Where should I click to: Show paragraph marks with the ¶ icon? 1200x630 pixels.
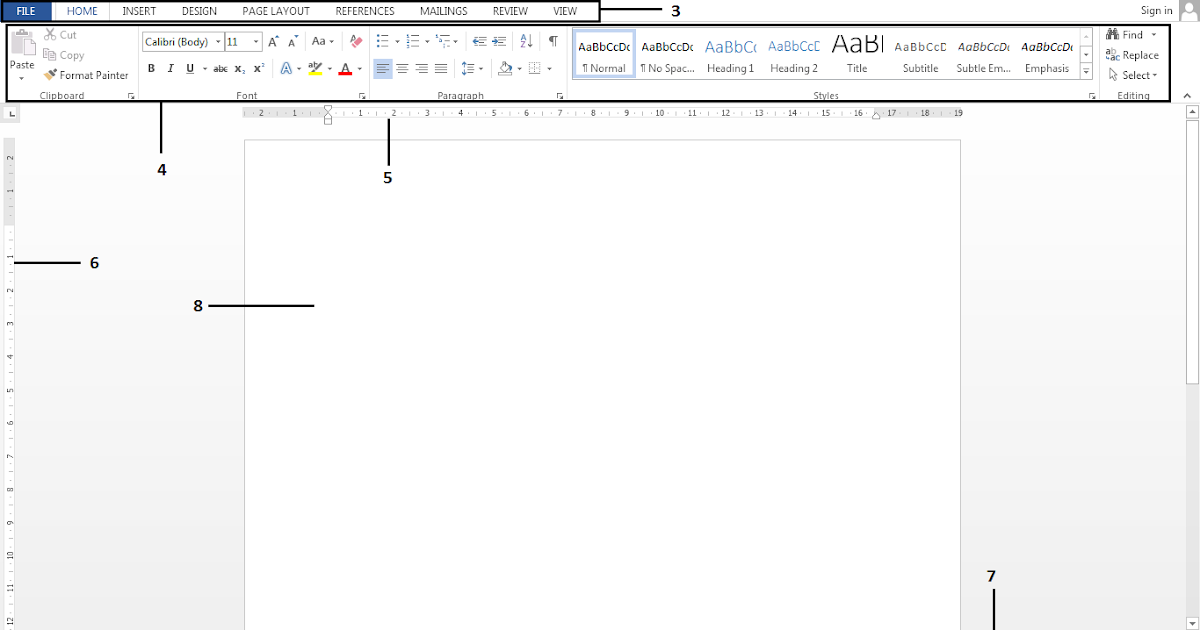pos(553,41)
